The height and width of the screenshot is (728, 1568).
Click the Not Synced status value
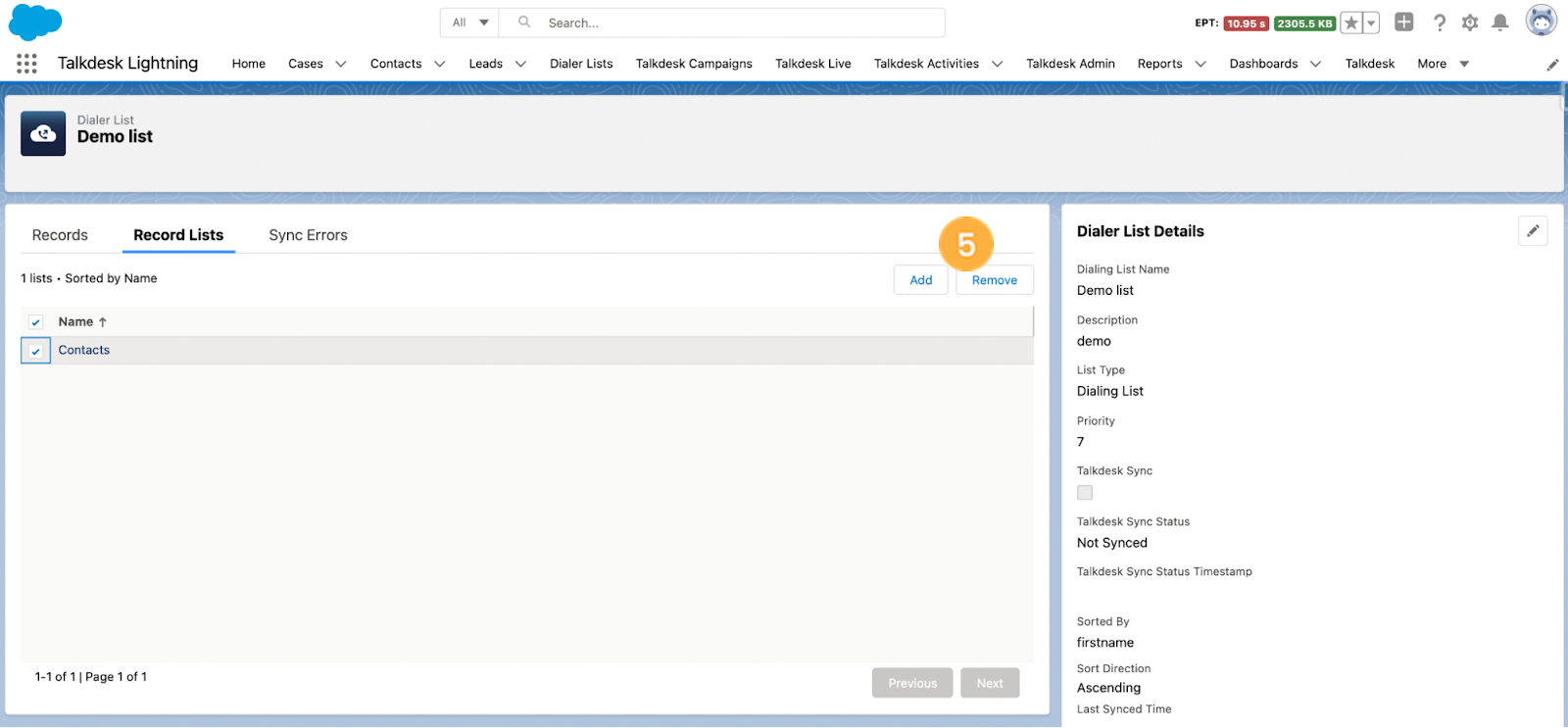(1112, 543)
